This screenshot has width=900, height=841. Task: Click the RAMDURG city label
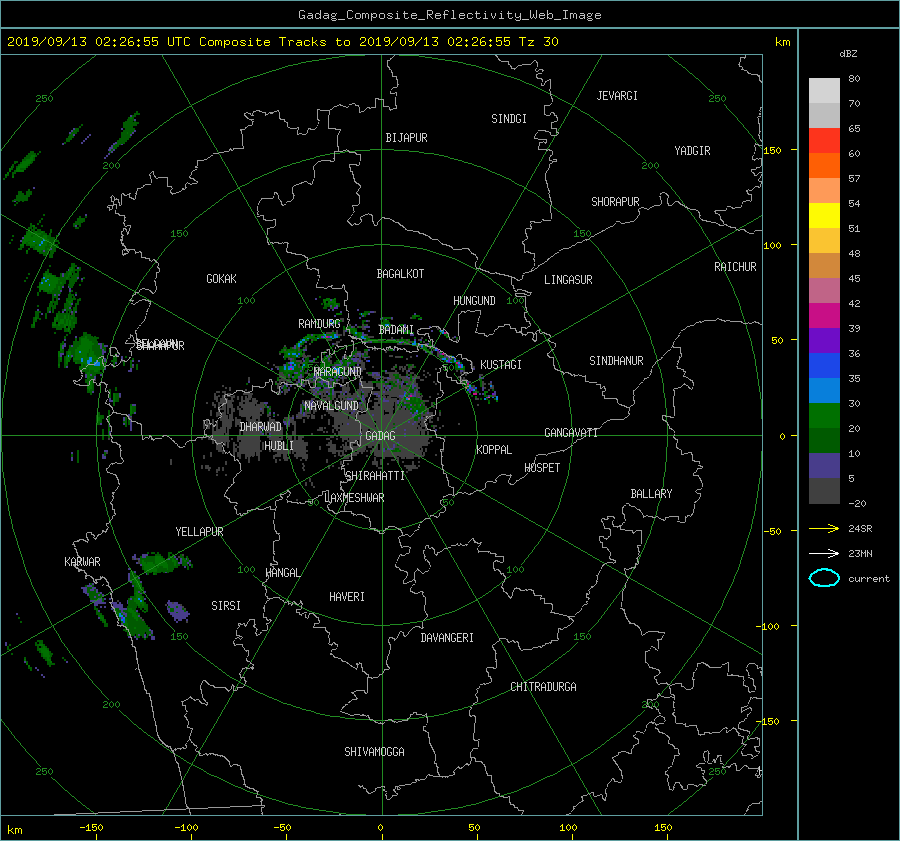point(319,324)
